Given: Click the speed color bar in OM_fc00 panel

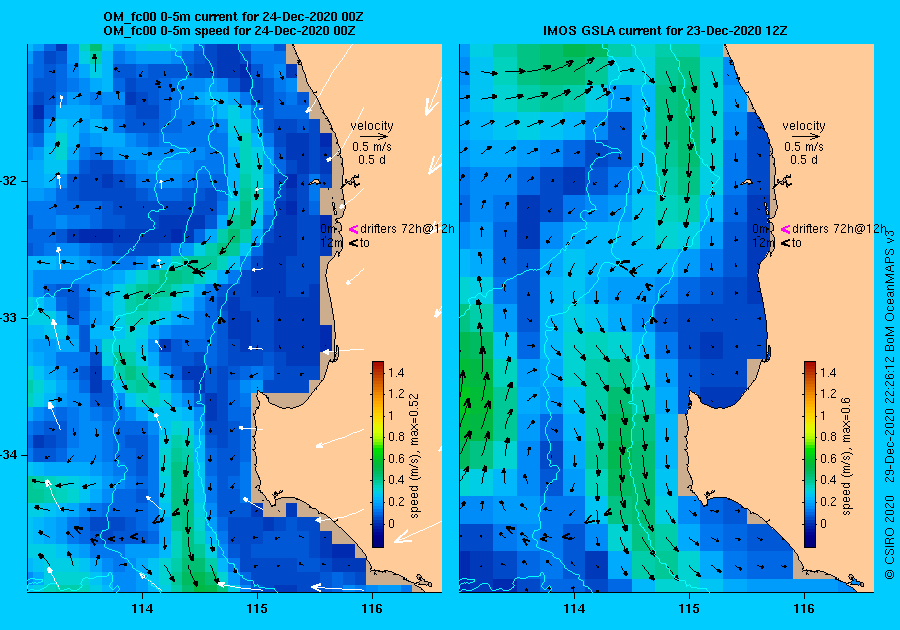Looking at the screenshot, I should click(378, 454).
